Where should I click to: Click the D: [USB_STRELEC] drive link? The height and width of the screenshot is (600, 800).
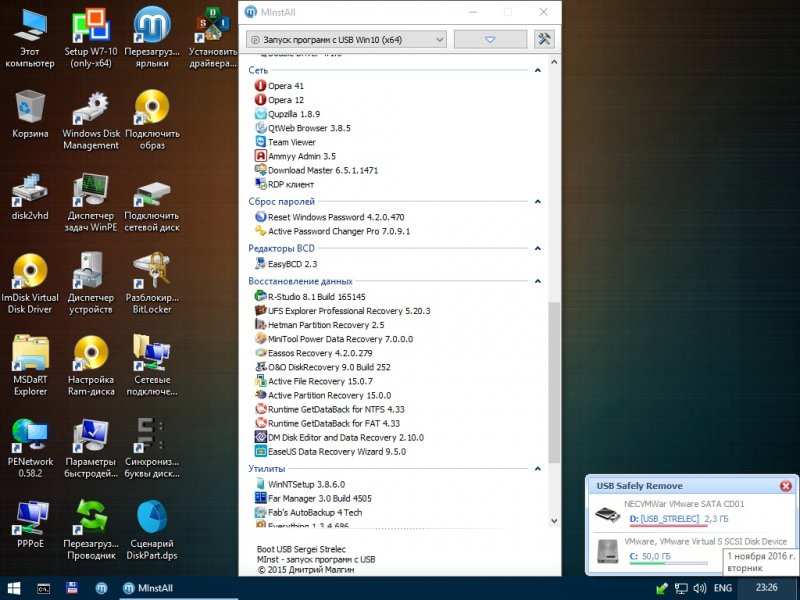[664, 519]
